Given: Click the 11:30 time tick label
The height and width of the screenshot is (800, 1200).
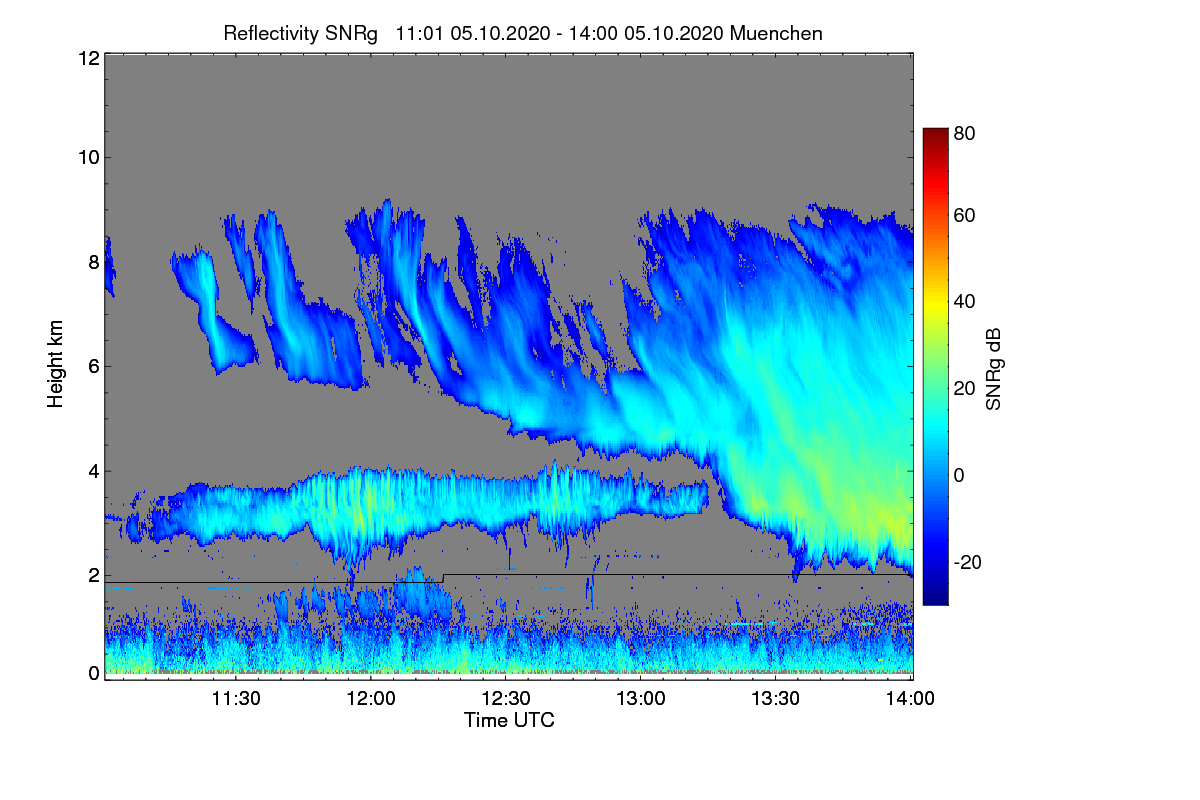Looking at the screenshot, I should point(235,699).
